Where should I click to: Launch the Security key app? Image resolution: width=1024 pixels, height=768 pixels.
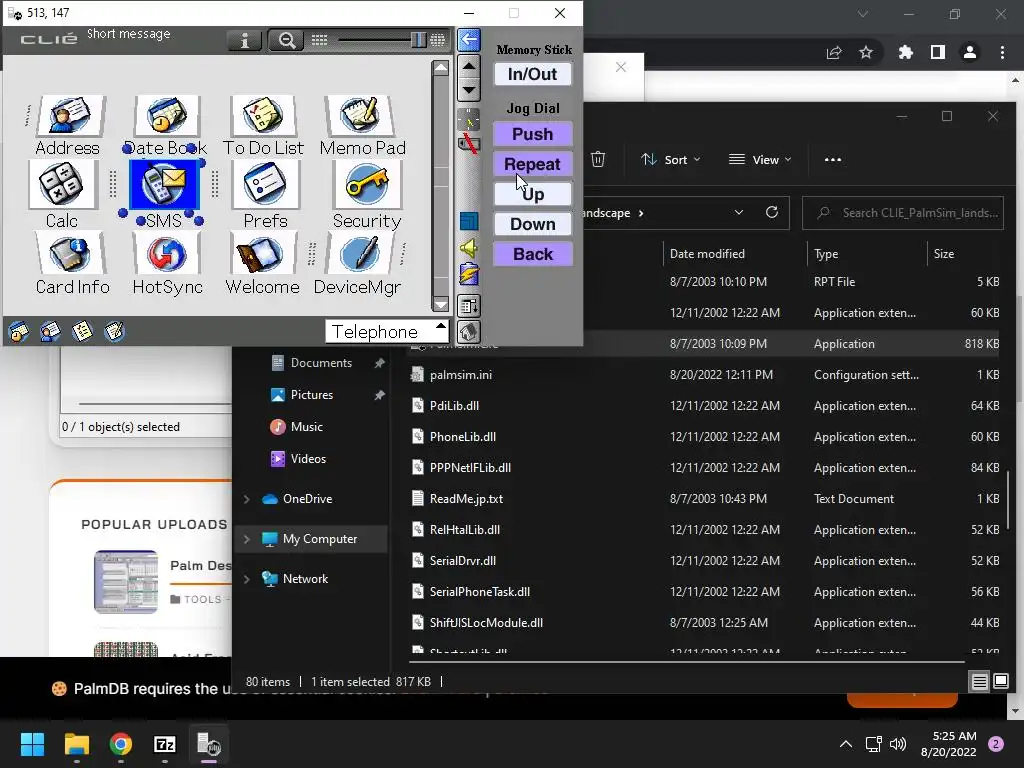pos(366,195)
